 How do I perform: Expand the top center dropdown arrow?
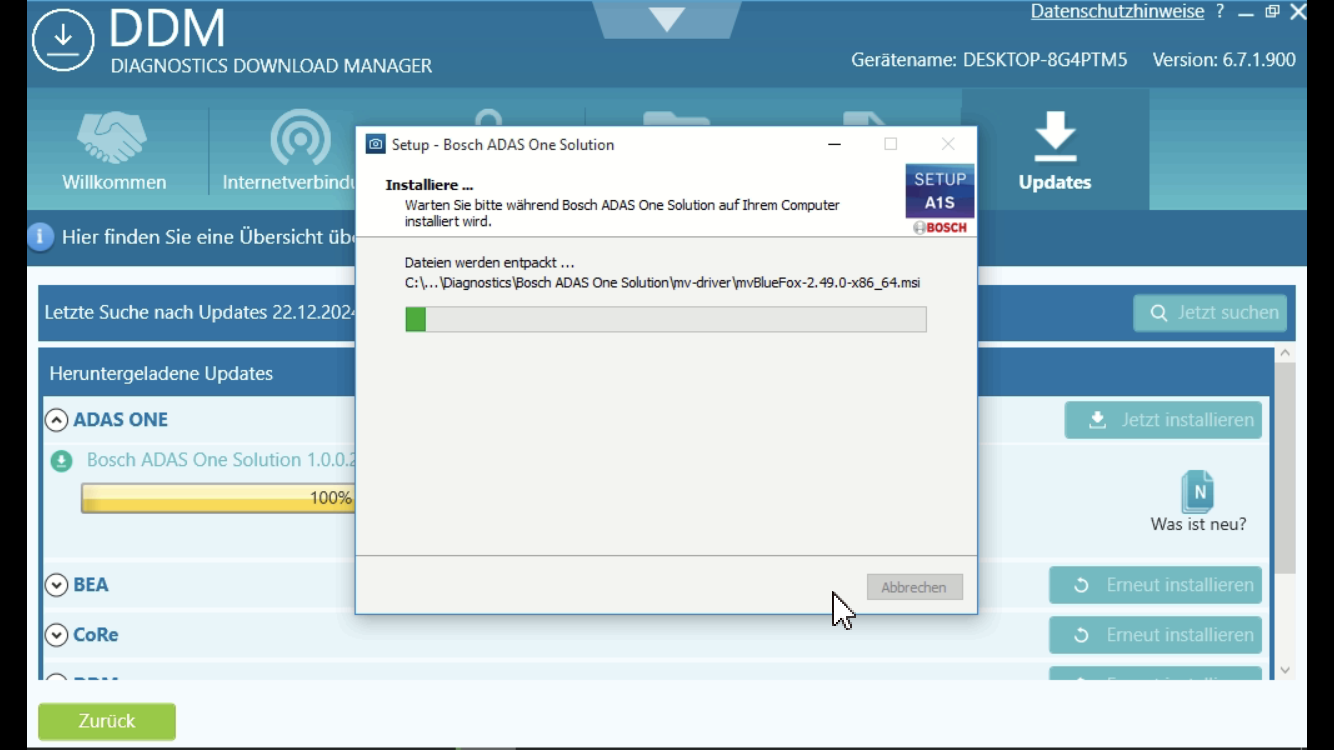tap(667, 19)
